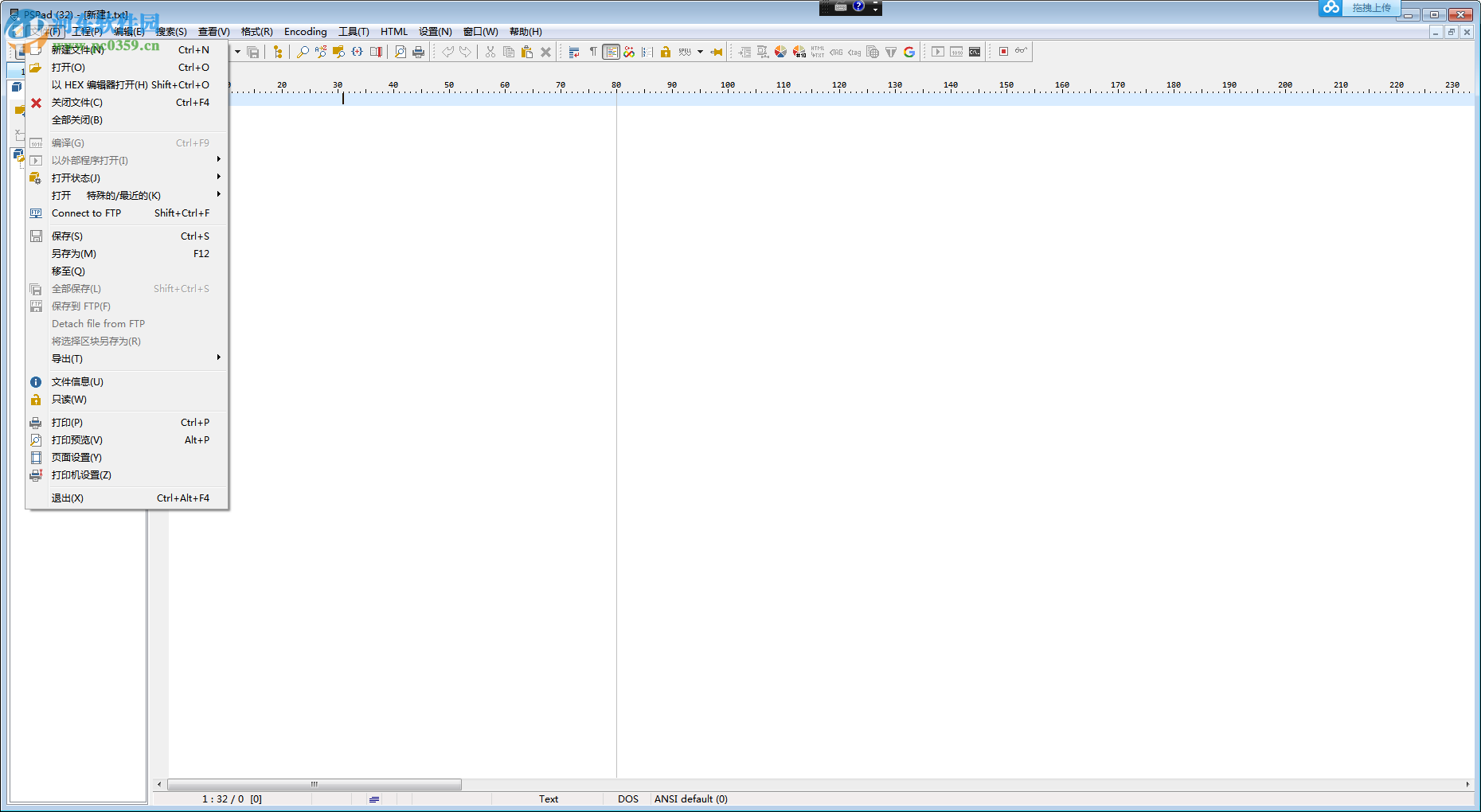
Task: Open the dropdown arrow before Save All
Action: click(237, 53)
